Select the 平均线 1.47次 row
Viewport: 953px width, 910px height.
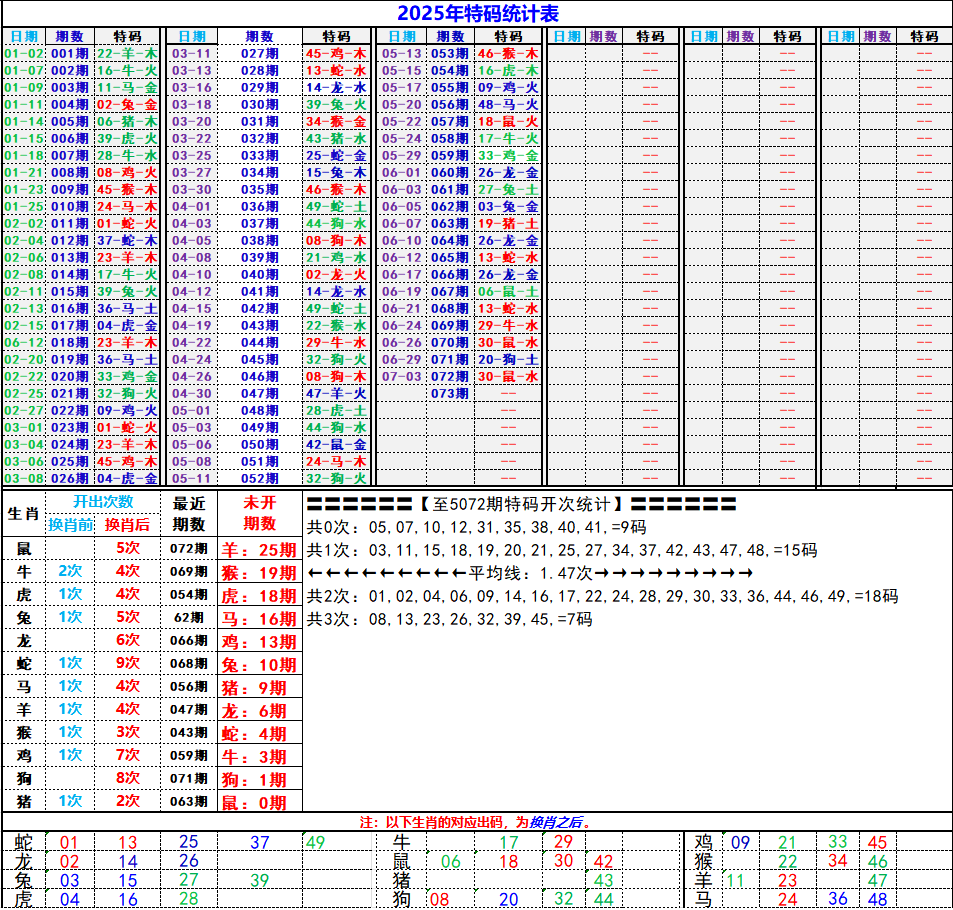point(529,573)
